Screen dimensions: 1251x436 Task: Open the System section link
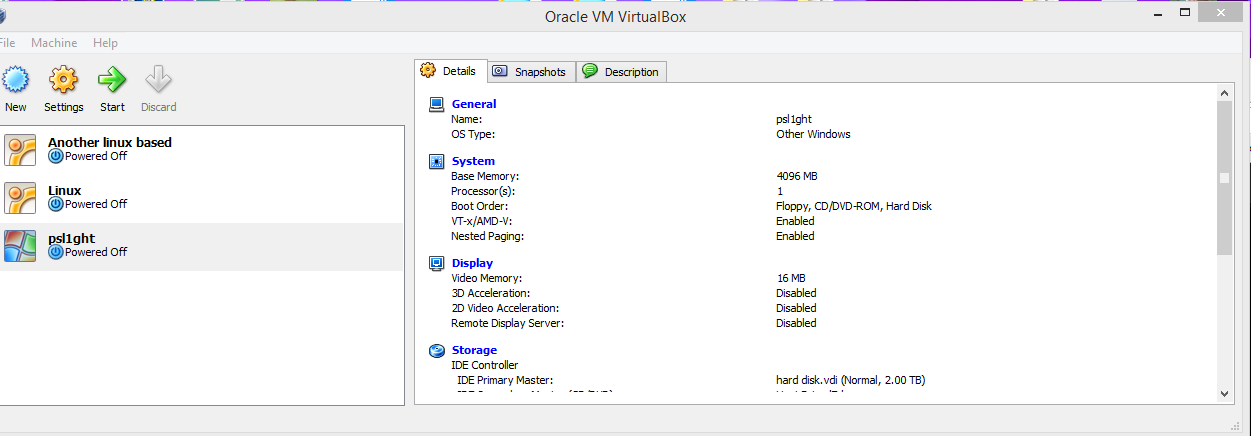click(473, 161)
